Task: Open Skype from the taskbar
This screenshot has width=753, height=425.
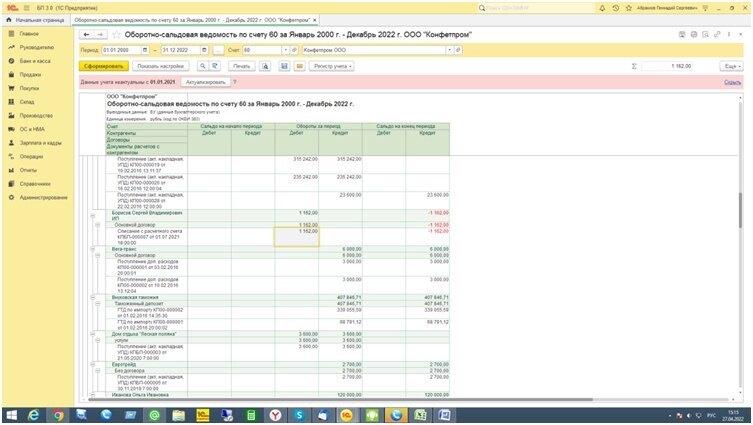Action: pyautogui.click(x=299, y=415)
